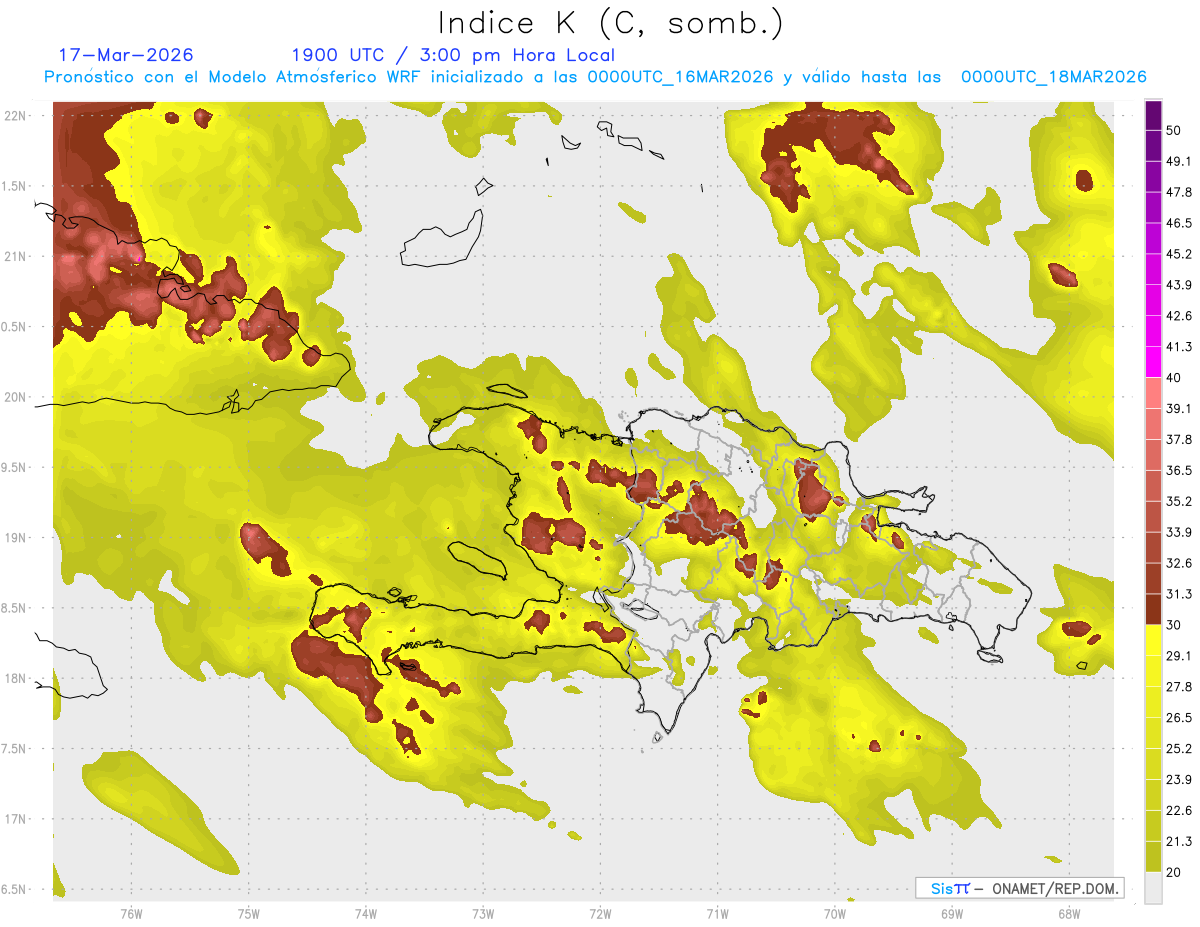Click the longitude label "75W"
Image resolution: width=1200 pixels, height=927 pixels.
249,913
